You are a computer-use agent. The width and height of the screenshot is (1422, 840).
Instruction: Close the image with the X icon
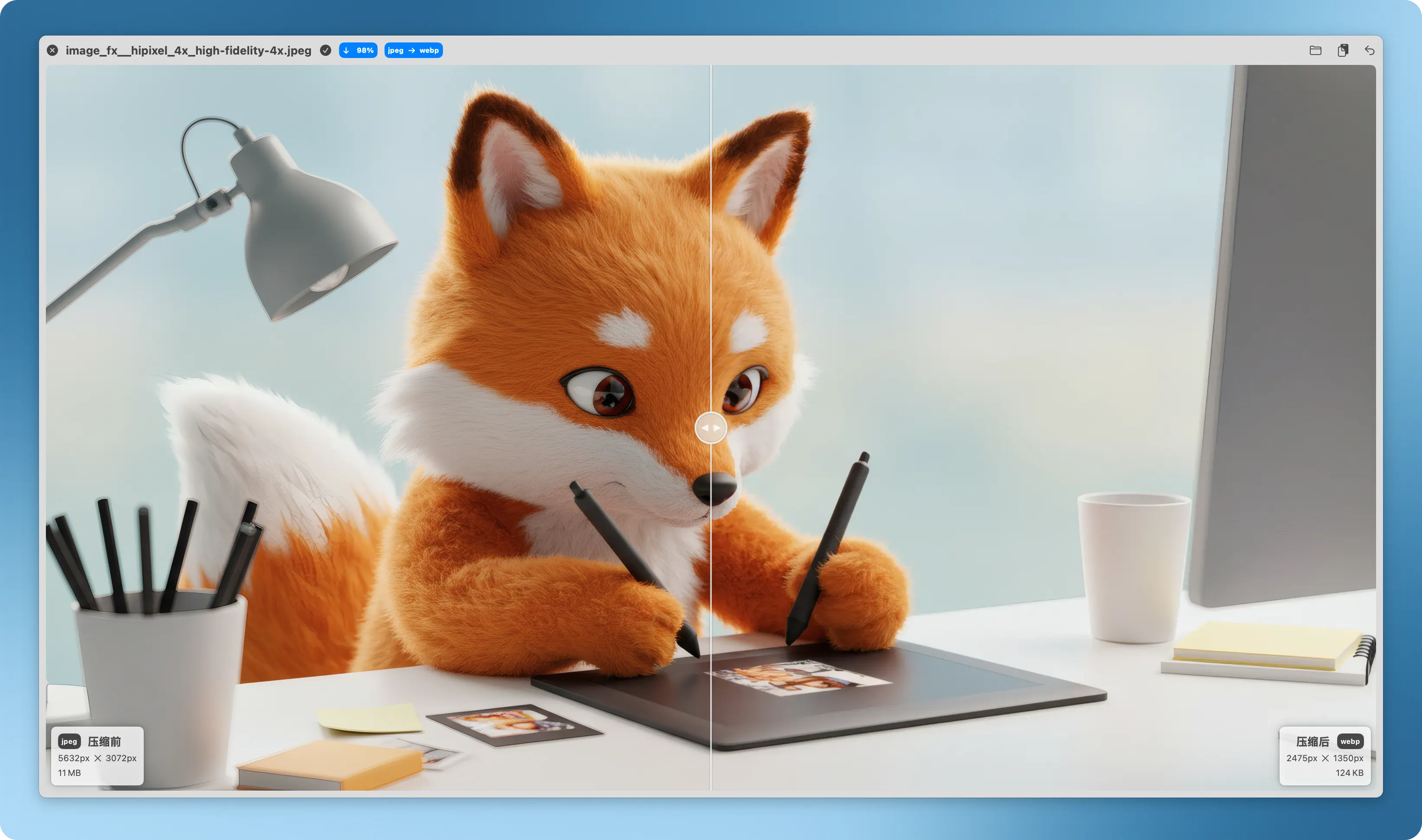tap(53, 50)
